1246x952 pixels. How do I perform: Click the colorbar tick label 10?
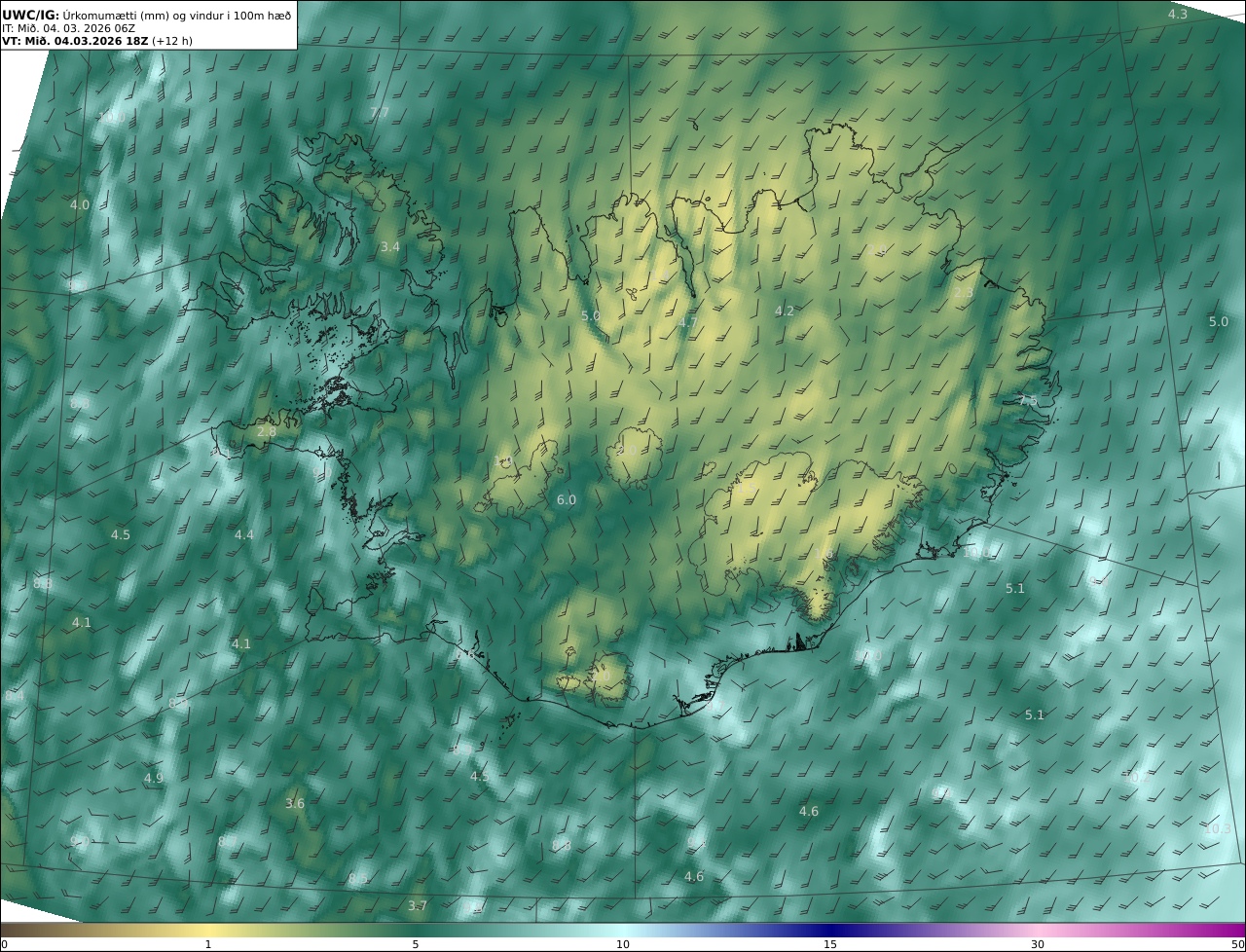pos(623,944)
